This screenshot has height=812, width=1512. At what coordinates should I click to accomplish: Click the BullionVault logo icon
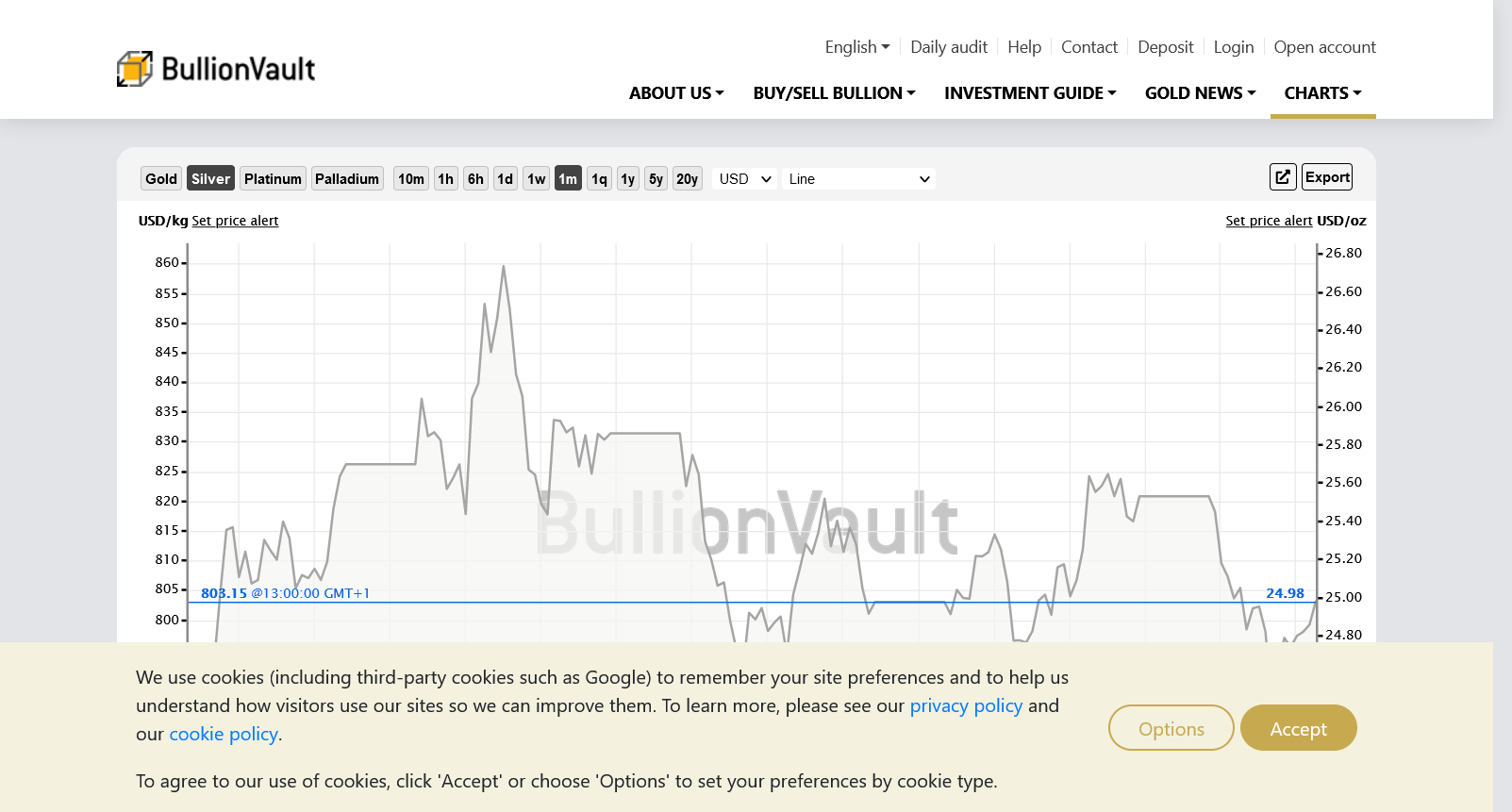pyautogui.click(x=135, y=69)
